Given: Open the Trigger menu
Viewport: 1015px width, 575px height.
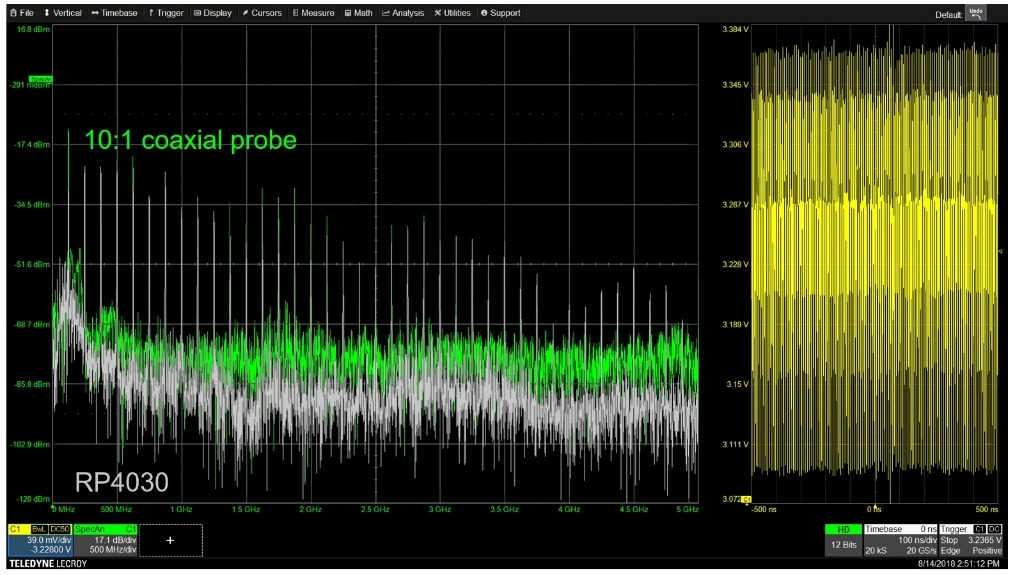Looking at the screenshot, I should click(x=166, y=13).
